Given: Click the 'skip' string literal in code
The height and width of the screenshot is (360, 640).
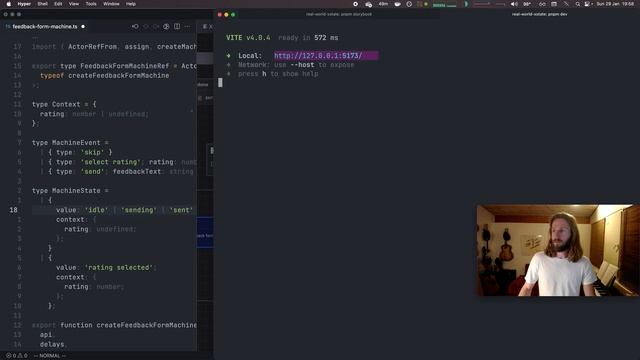Looking at the screenshot, I should coord(92,152).
